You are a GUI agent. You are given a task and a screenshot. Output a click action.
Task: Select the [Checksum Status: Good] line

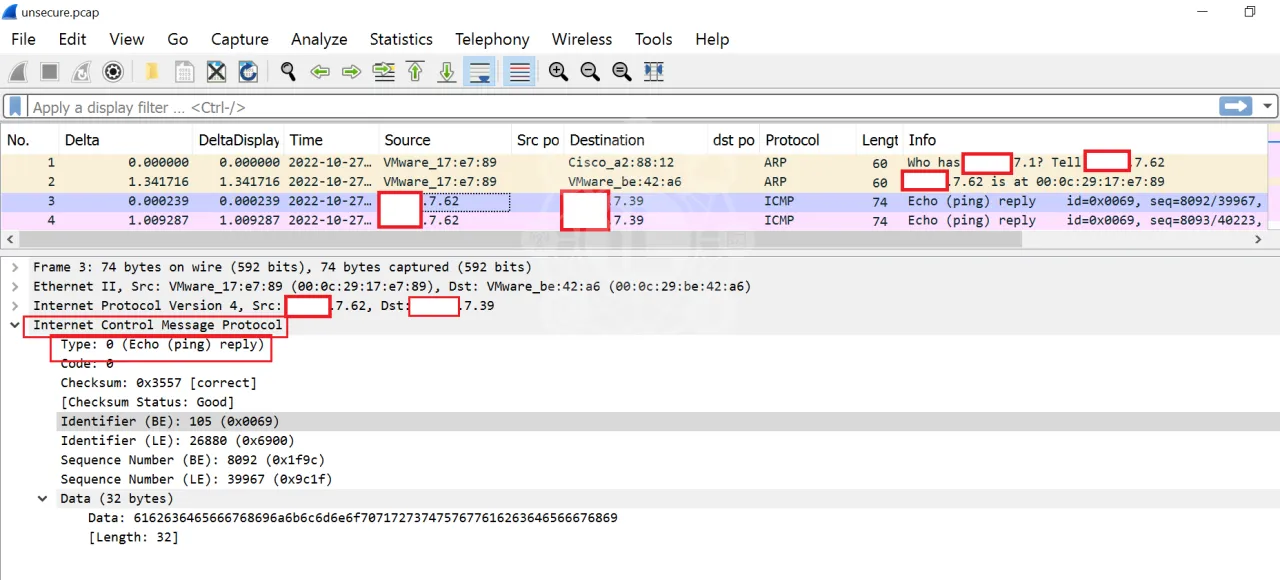point(147,402)
